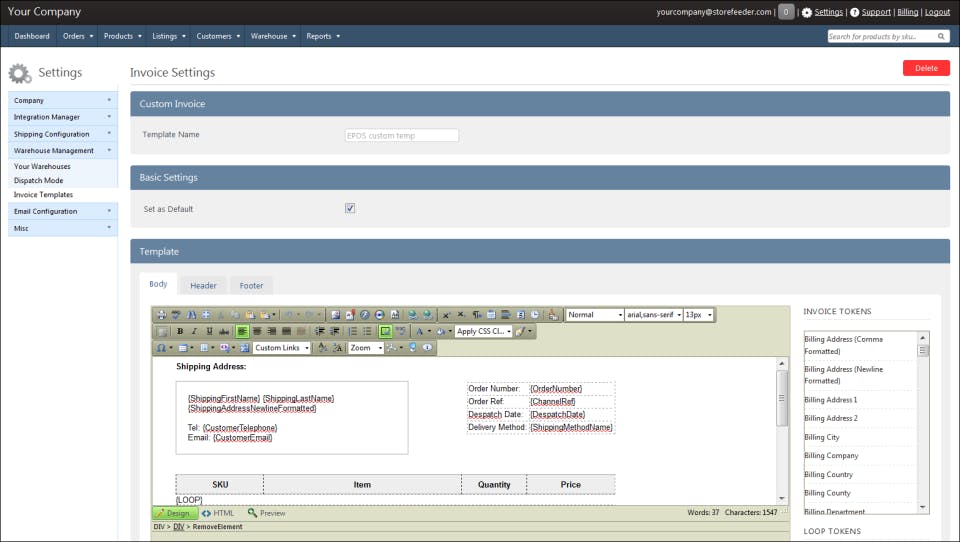Viewport: 960px width, 542px height.
Task: Insert a hyperlink with Link Manager
Action: [413, 315]
